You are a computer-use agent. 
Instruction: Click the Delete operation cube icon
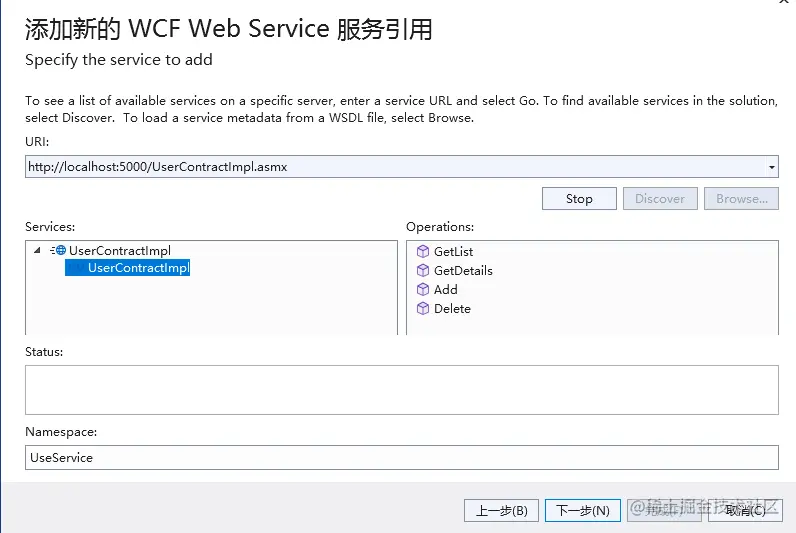point(423,309)
